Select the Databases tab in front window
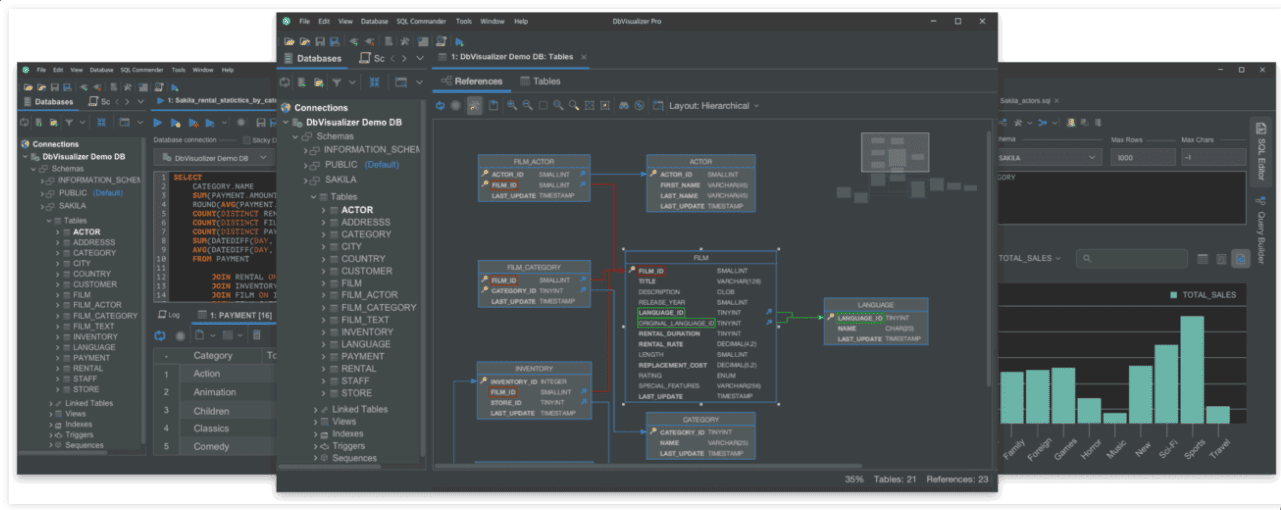1281x510 pixels. (x=313, y=58)
